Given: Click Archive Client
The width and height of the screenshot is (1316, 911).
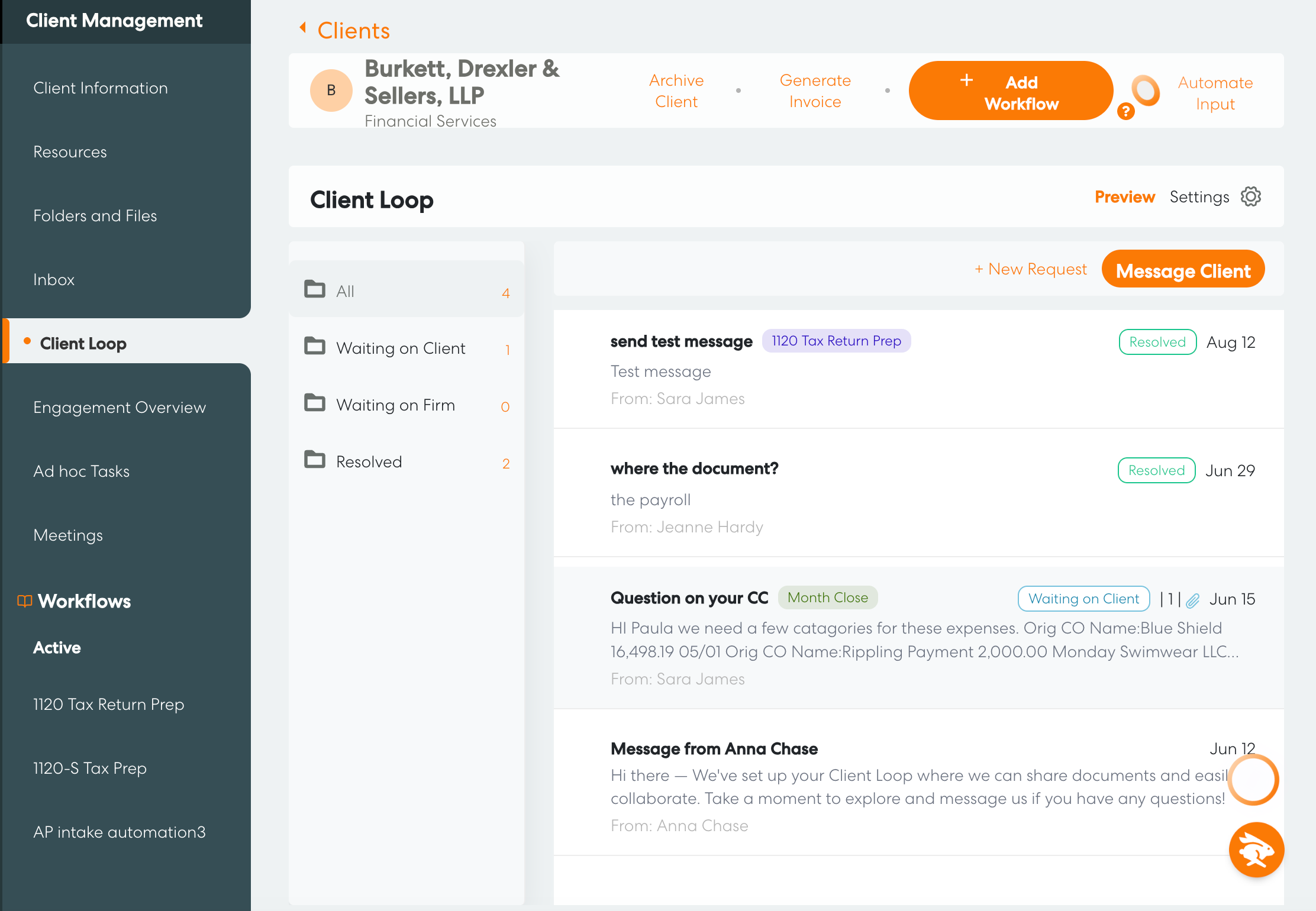Looking at the screenshot, I should pos(676,91).
